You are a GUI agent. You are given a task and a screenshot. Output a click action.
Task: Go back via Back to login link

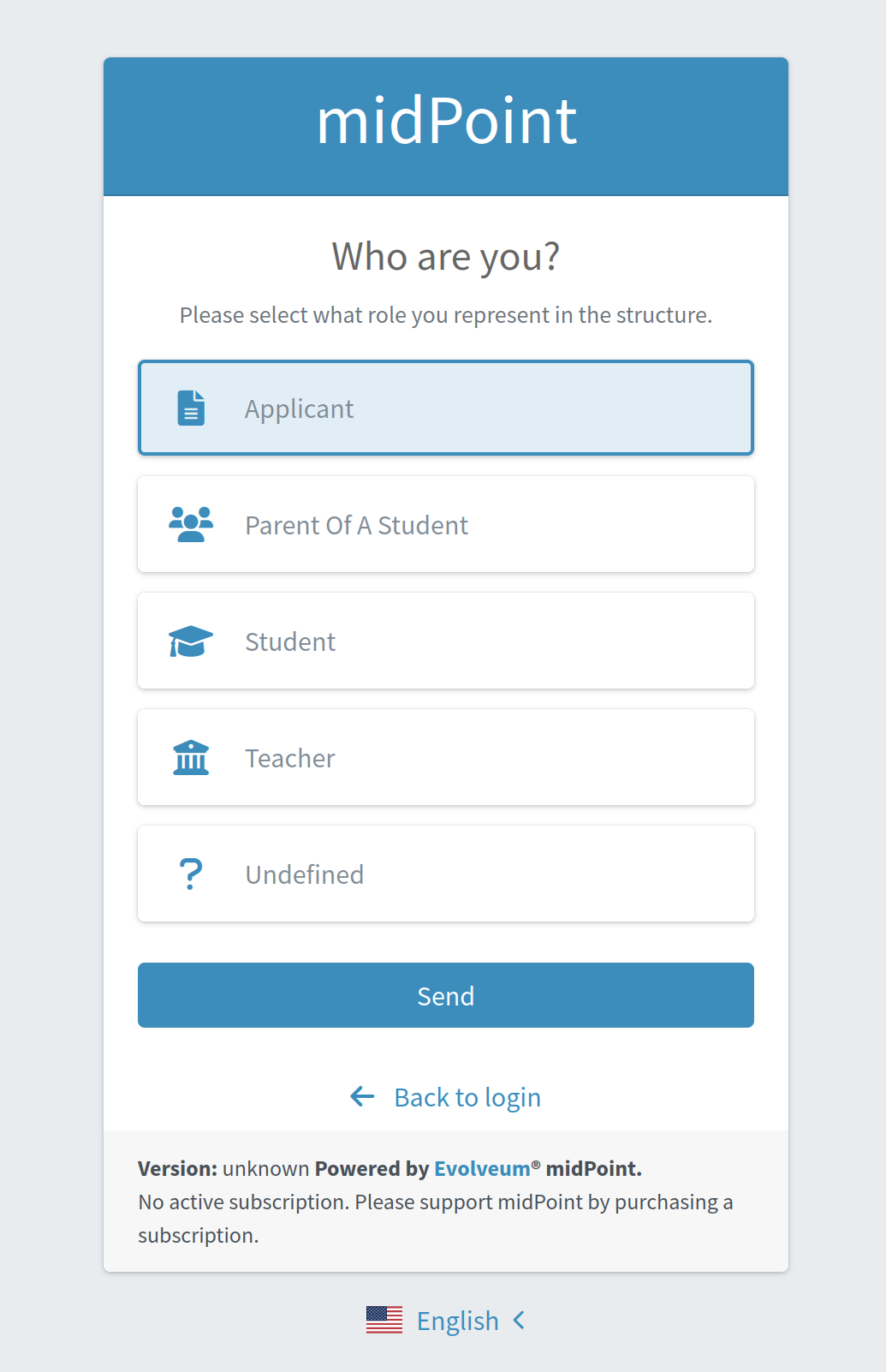(467, 1097)
